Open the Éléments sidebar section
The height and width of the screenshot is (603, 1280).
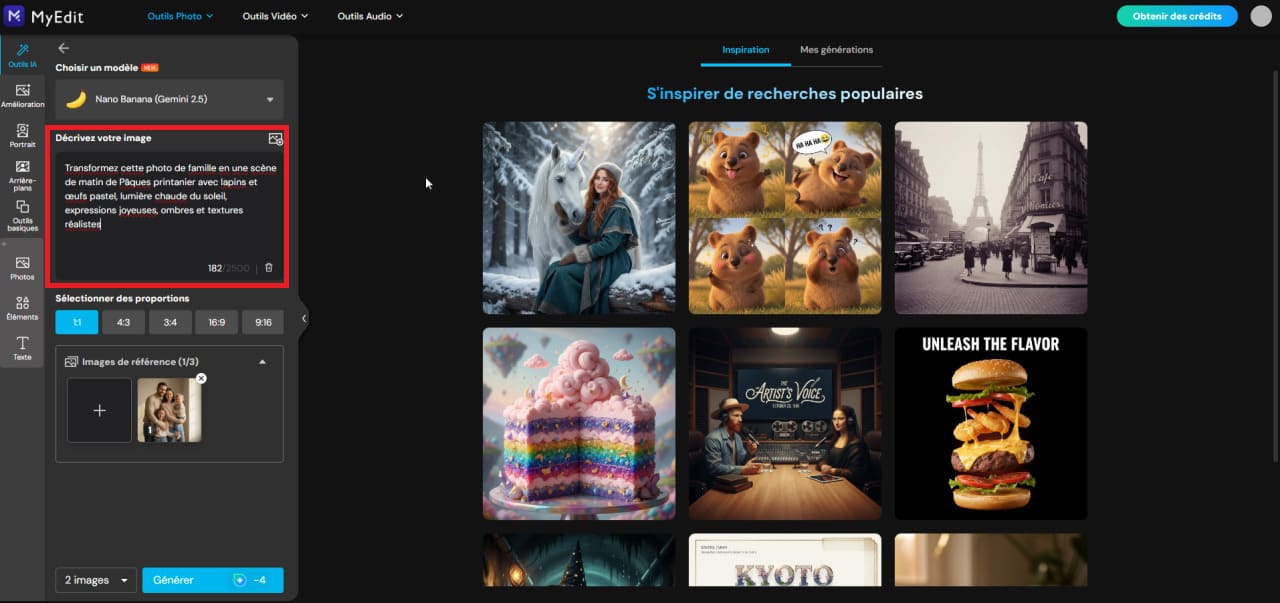(22, 308)
